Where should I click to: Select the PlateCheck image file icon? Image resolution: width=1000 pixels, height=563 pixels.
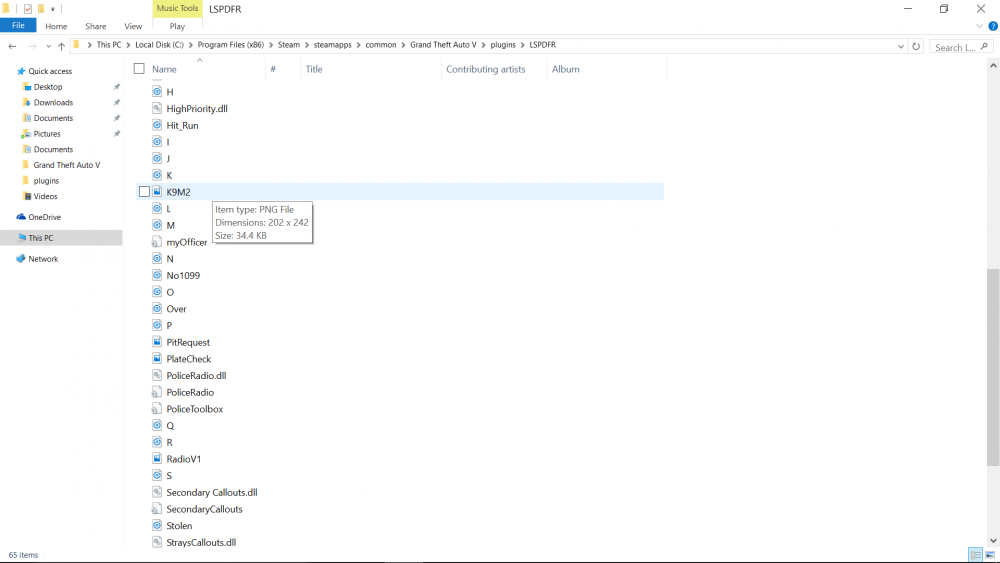157,358
